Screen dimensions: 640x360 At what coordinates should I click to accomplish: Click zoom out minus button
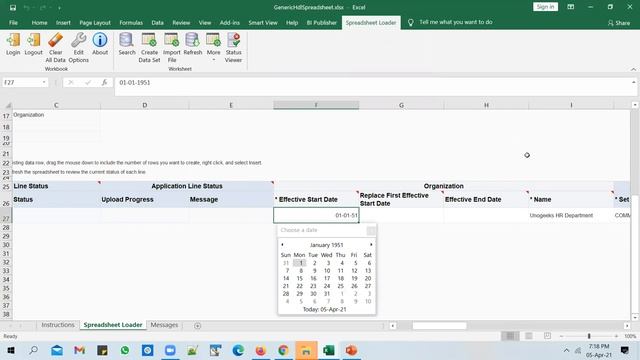pyautogui.click(x=562, y=336)
